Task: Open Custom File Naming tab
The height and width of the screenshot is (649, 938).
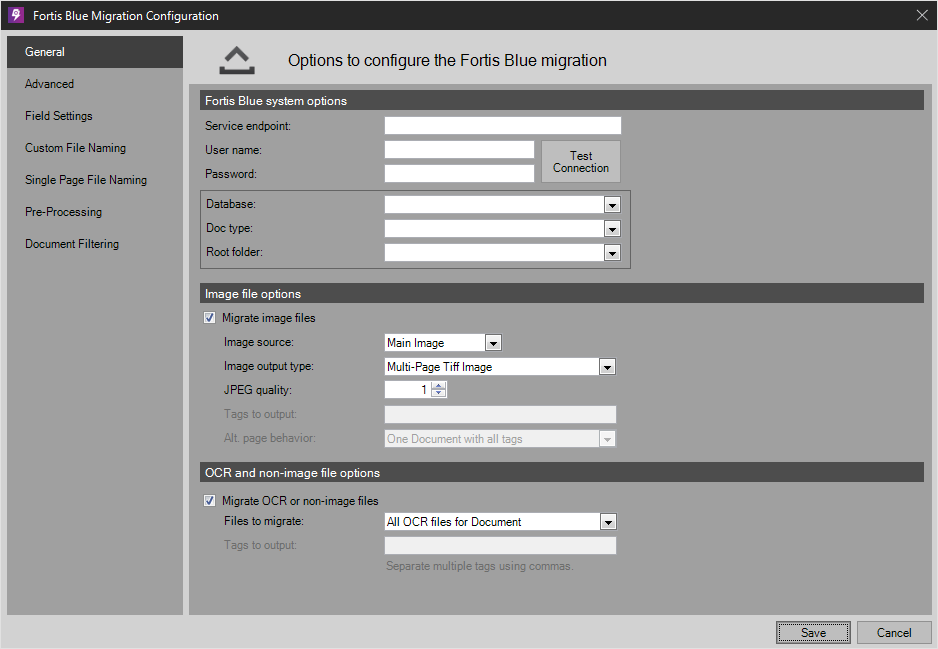Action: coord(95,148)
